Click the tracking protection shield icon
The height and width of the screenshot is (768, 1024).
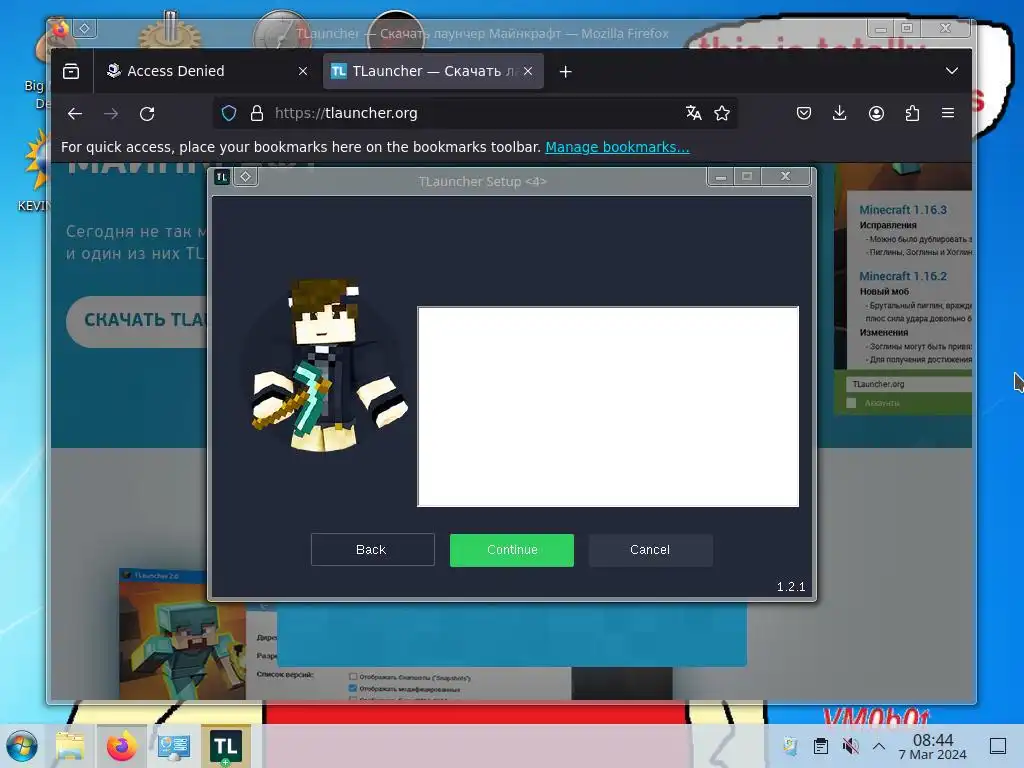tap(229, 113)
